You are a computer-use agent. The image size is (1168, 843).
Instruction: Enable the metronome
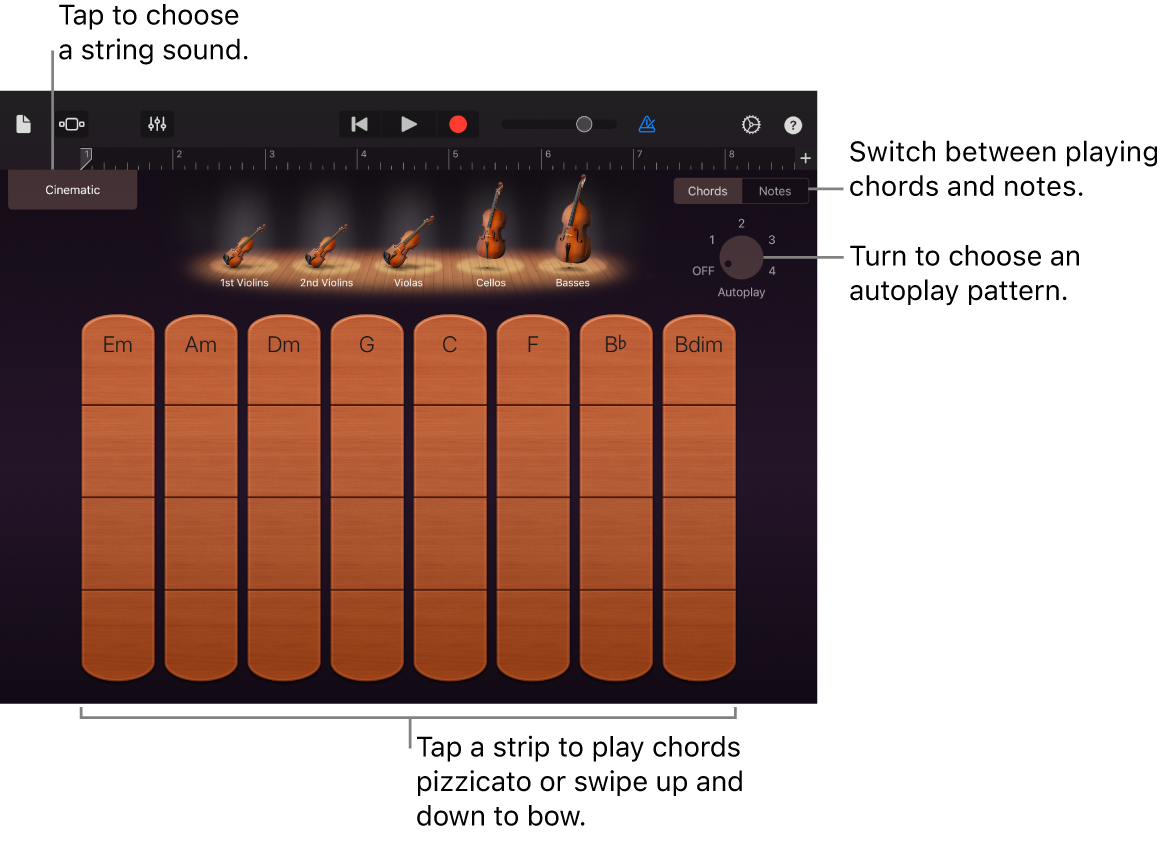point(647,124)
